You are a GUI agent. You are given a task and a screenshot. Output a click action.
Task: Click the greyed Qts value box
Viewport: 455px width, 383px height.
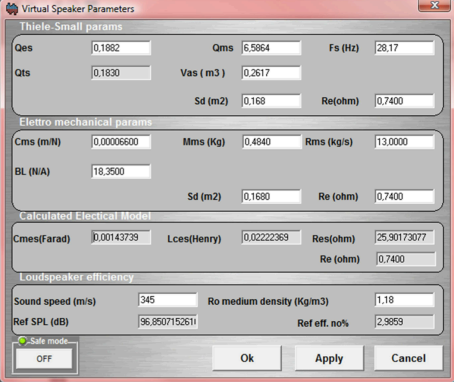(121, 73)
